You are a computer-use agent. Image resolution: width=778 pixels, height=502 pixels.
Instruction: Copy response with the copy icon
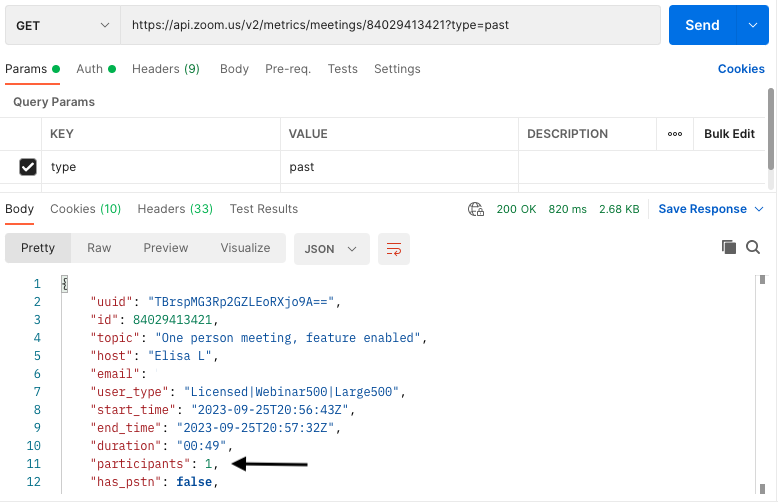point(728,247)
